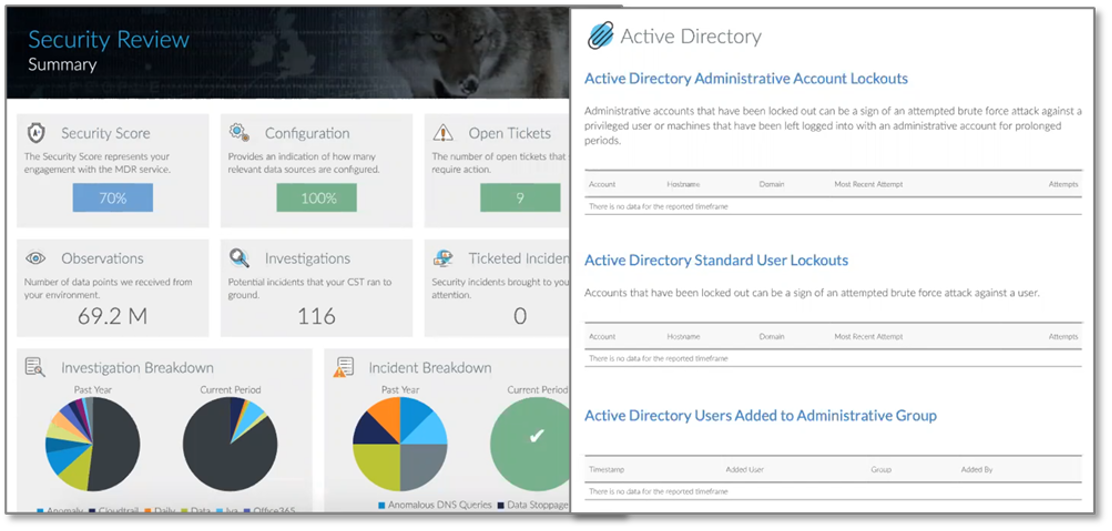Viewport: 1112px width, 531px height.
Task: Click the Anomalous DNS Queries legend swatch
Action: 382,505
